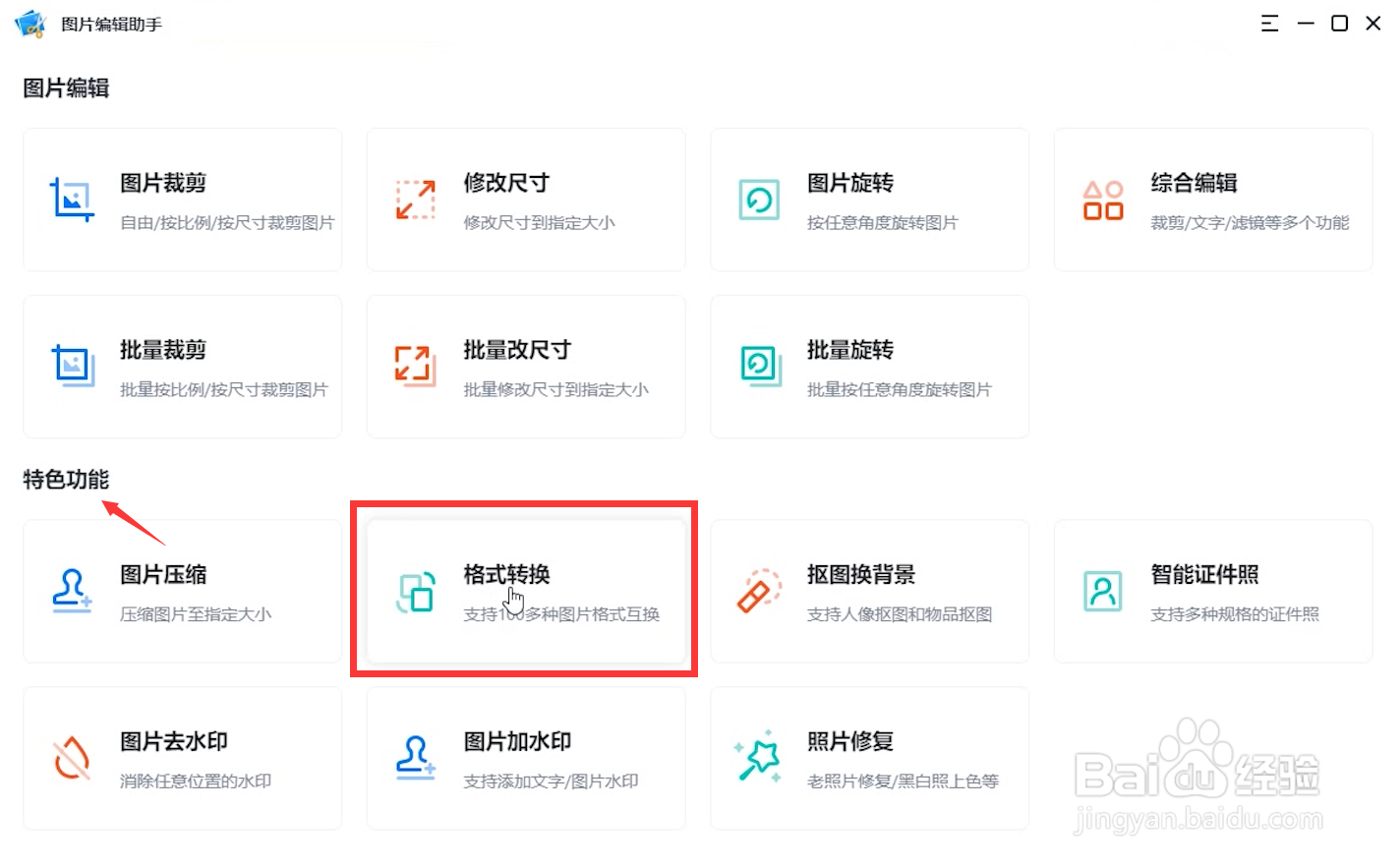Screen dimensions: 1400x867
Task: Select the 抠图换背景 background removal icon
Action: click(x=758, y=591)
